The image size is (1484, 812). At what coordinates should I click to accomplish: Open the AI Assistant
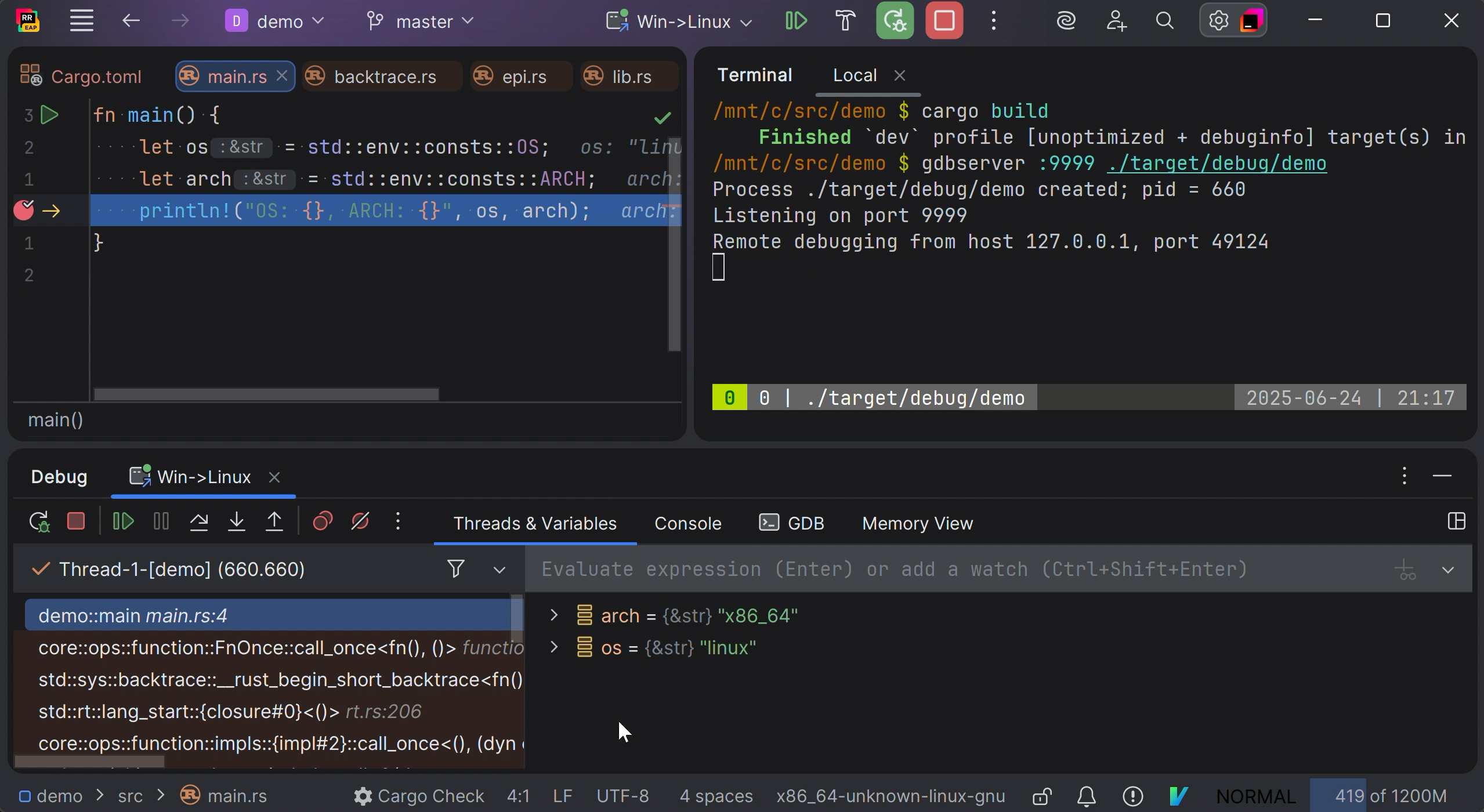1066,21
